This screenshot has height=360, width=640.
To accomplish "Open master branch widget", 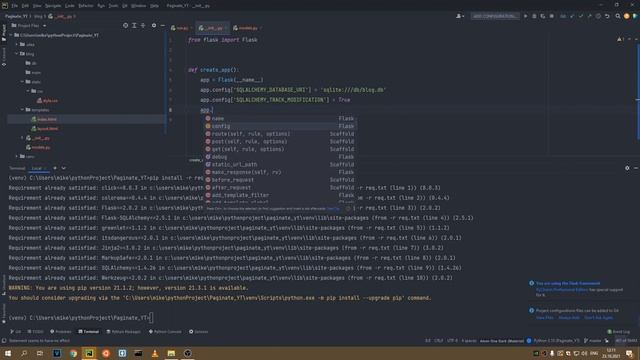I will [592, 340].
